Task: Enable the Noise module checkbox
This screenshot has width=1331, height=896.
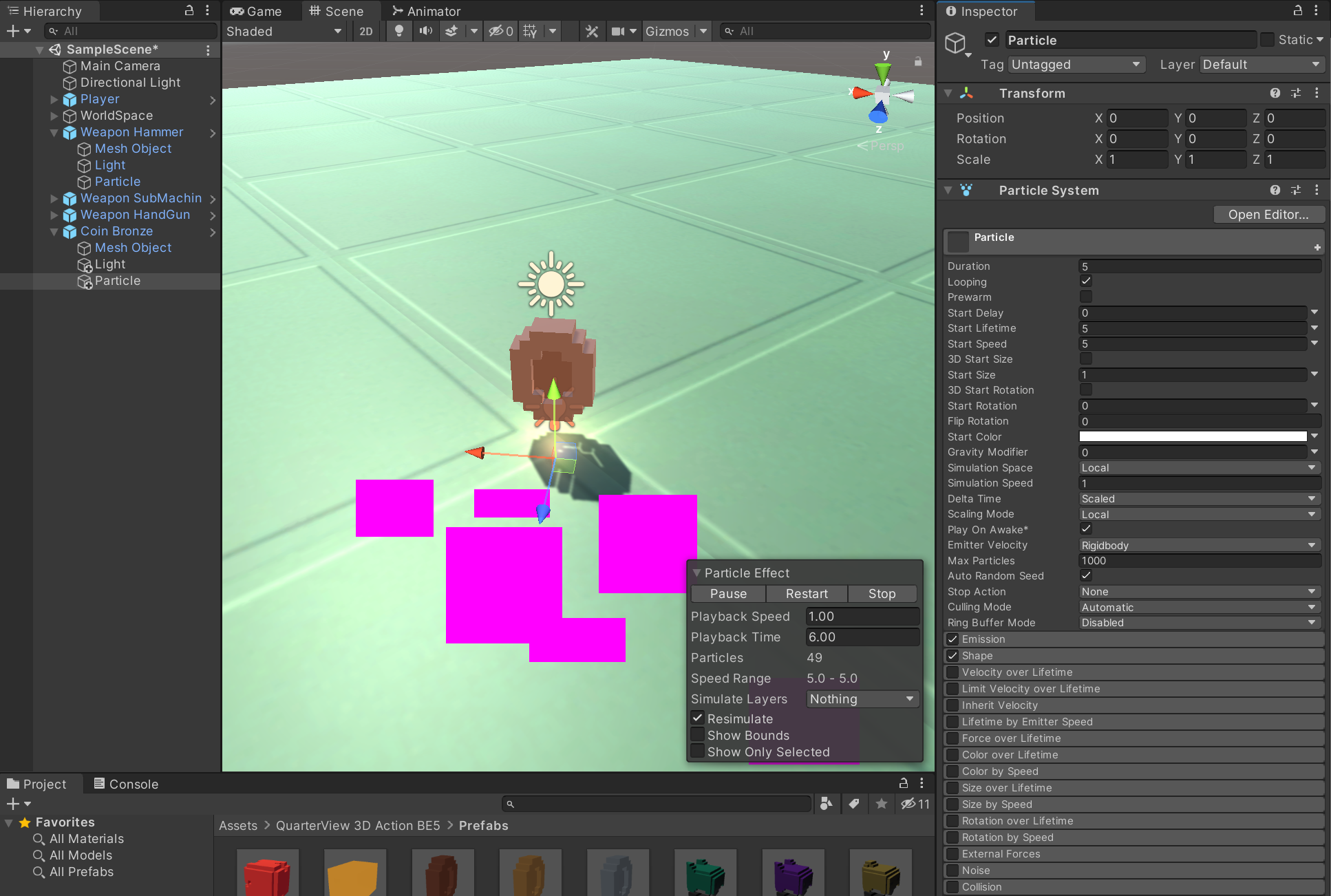Action: pyautogui.click(x=952, y=871)
